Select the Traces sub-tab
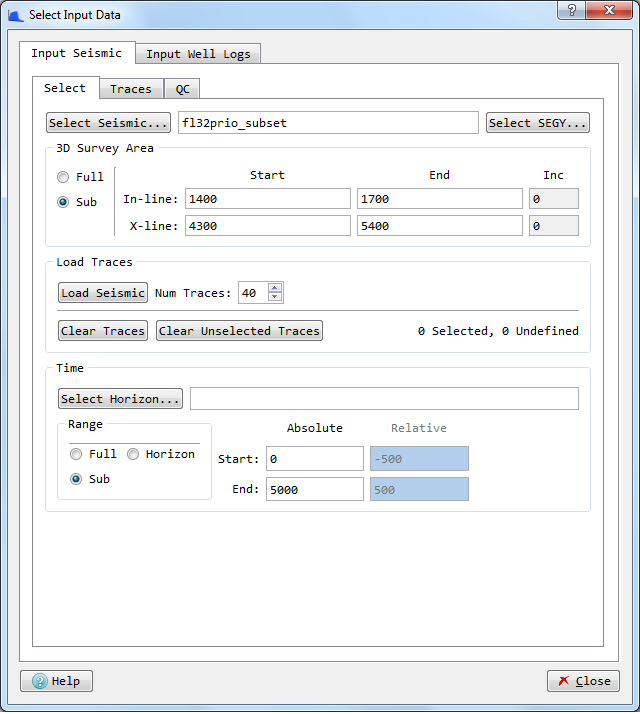The image size is (640, 714). click(131, 89)
